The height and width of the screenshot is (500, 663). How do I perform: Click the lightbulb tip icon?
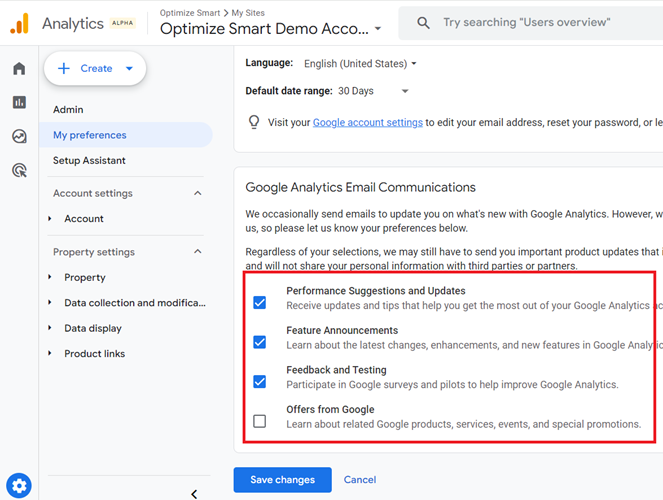pos(254,122)
